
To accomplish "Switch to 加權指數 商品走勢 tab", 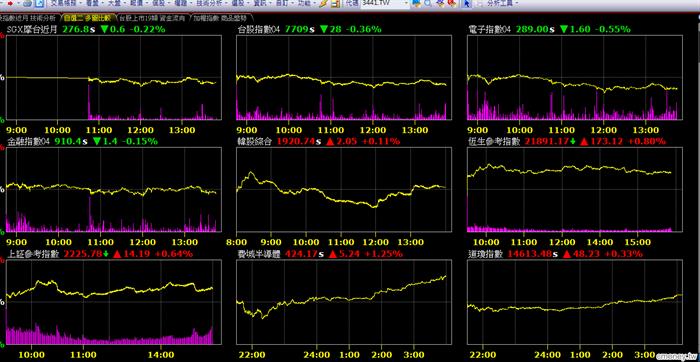I will (x=220, y=18).
